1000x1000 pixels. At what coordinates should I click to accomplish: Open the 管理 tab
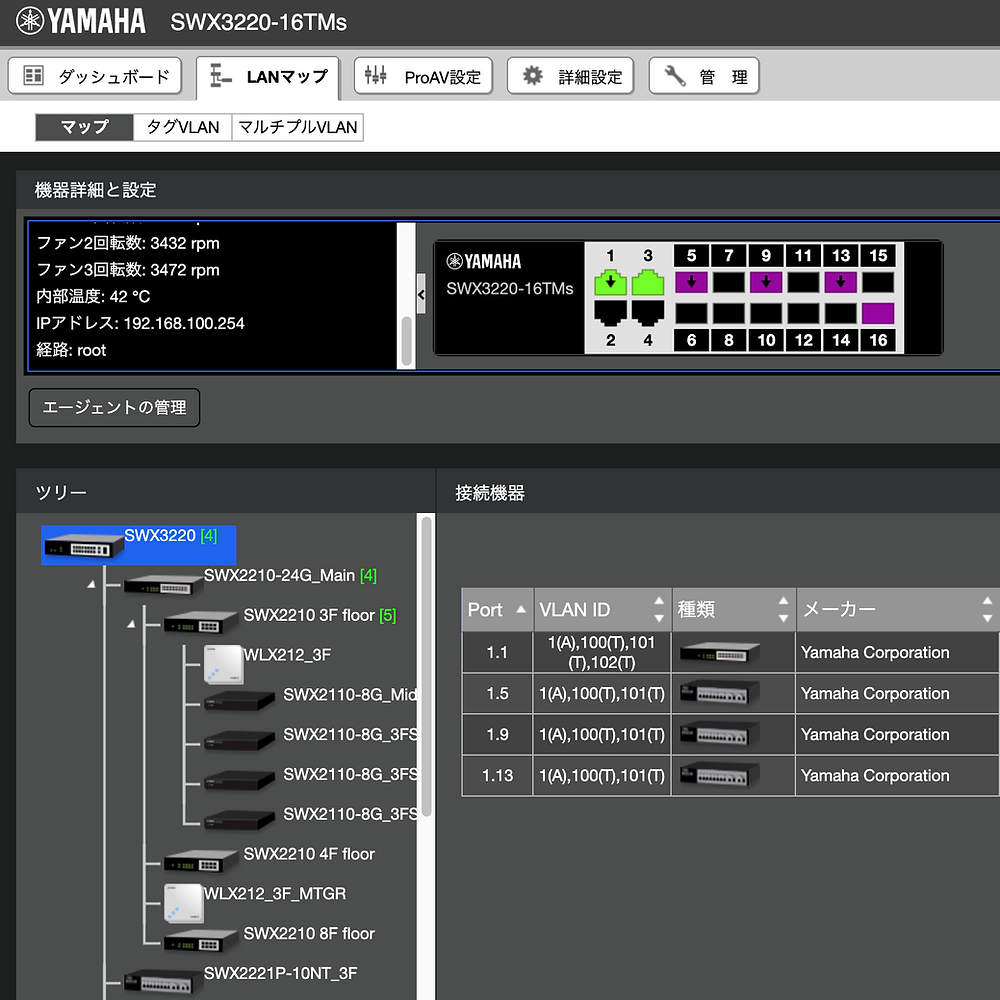(x=704, y=76)
